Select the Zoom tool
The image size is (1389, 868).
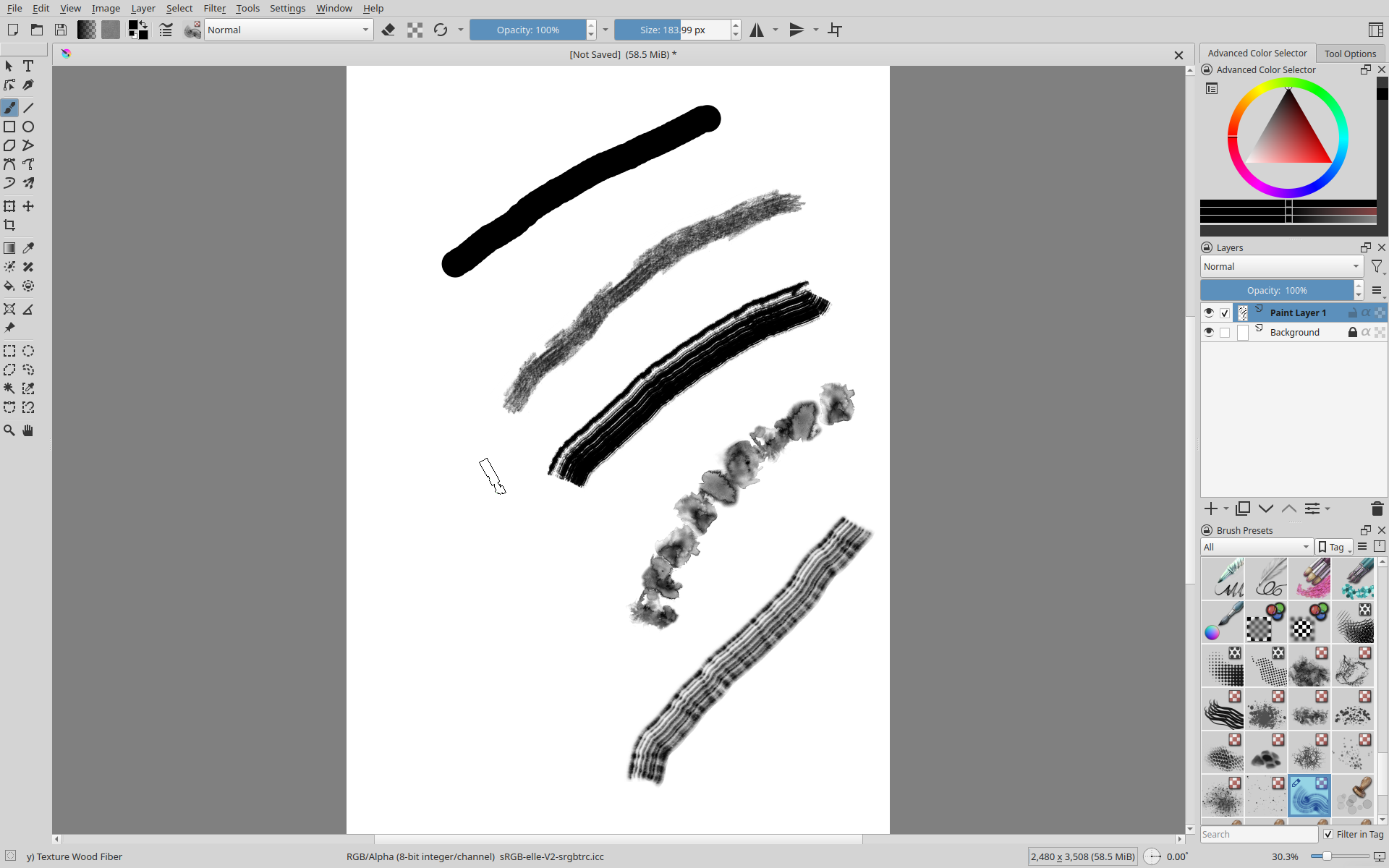point(9,430)
